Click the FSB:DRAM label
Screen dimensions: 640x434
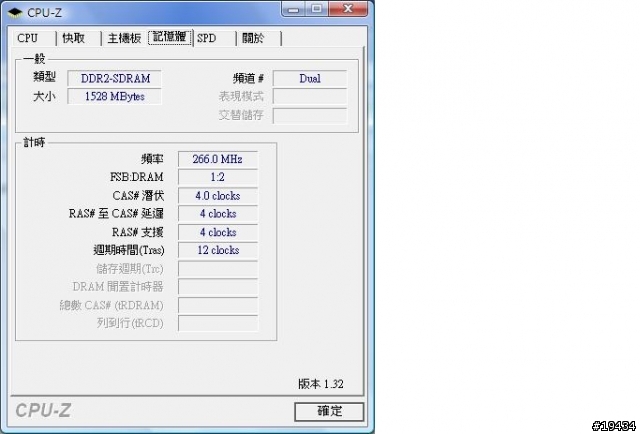137,177
